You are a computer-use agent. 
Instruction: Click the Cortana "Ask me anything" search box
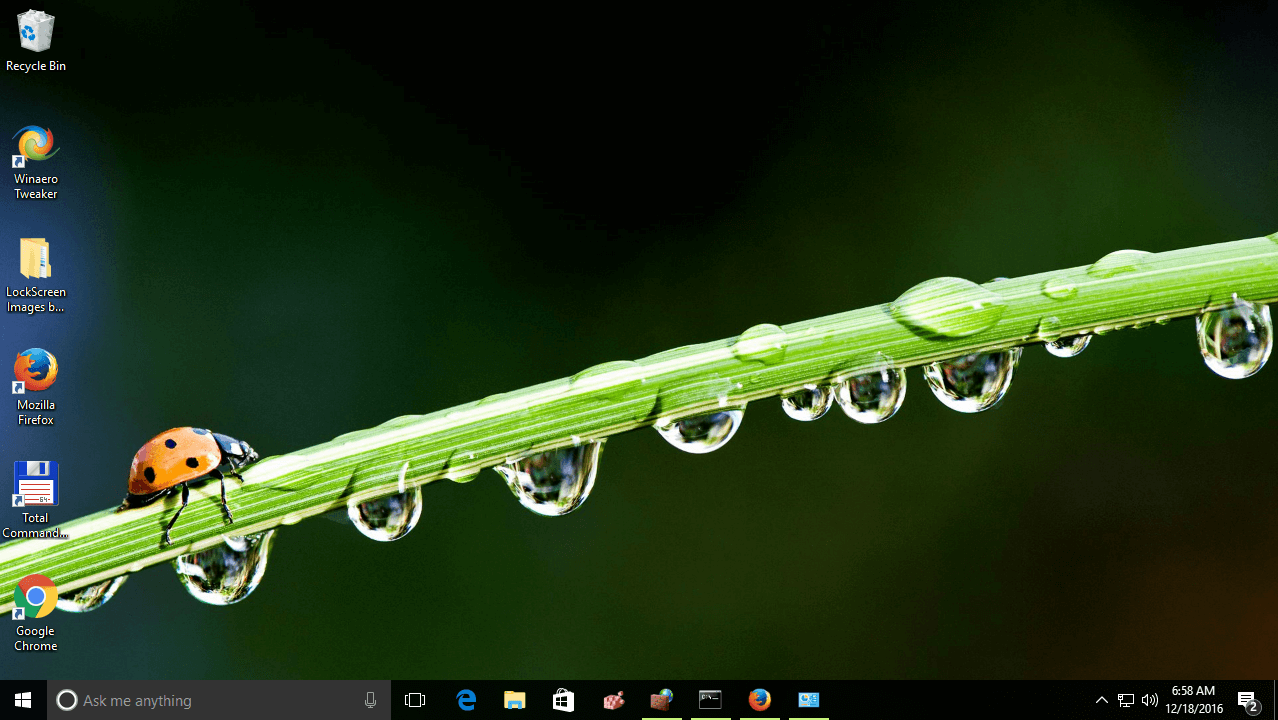tap(219, 700)
